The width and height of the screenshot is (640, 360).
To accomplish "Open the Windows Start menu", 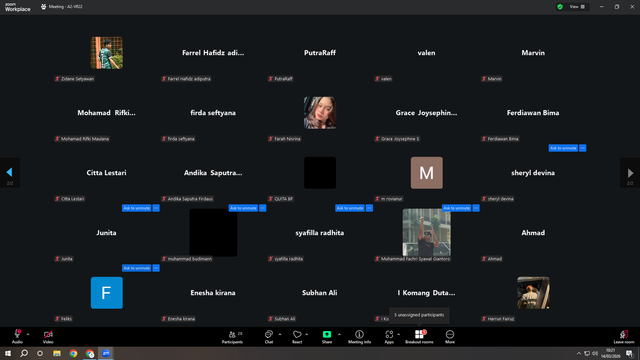I will [8, 353].
